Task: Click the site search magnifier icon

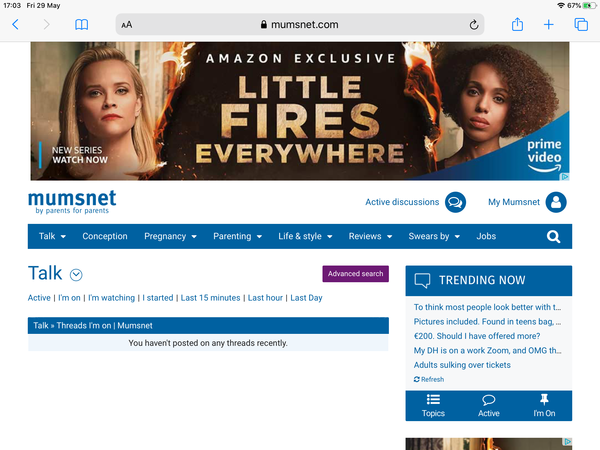Action: (554, 237)
